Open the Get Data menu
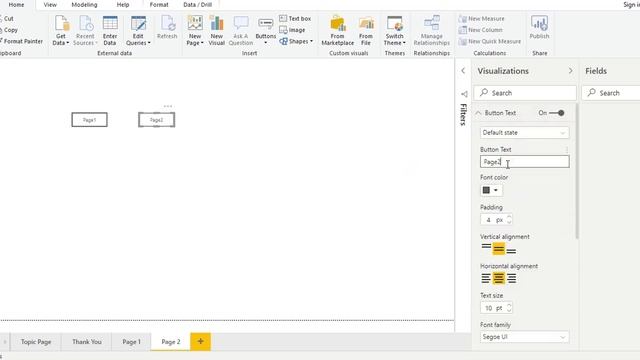Image resolution: width=640 pixels, height=360 pixels. 61,31
